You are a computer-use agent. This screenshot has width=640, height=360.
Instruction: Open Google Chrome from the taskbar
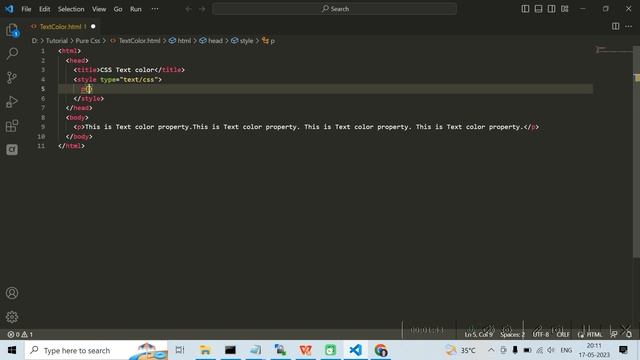380,350
